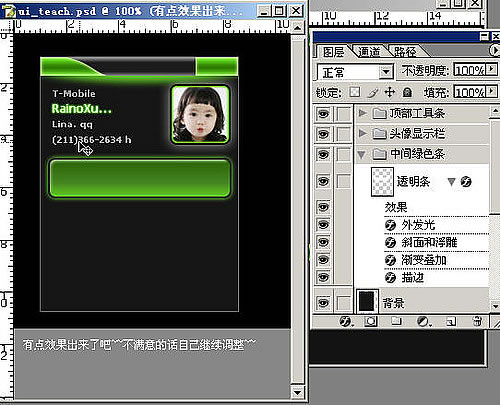Click the add layer style icon

pyautogui.click(x=346, y=321)
